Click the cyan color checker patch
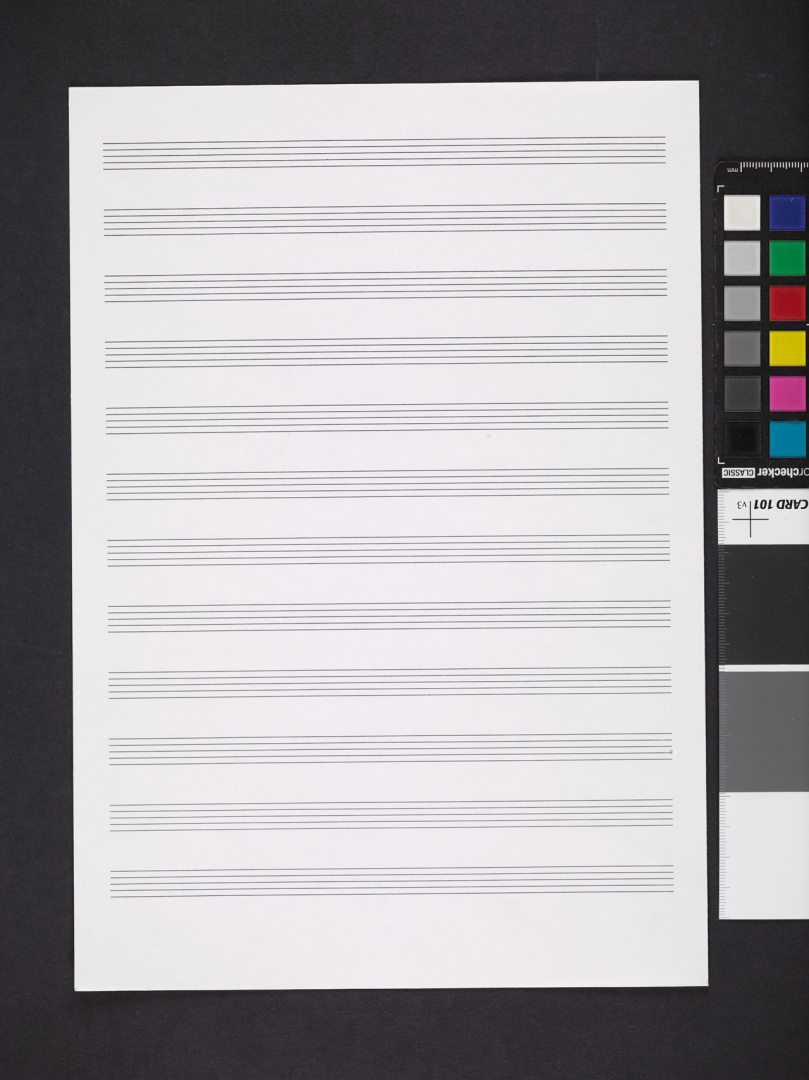This screenshot has height=1080, width=809. pyautogui.click(x=787, y=439)
